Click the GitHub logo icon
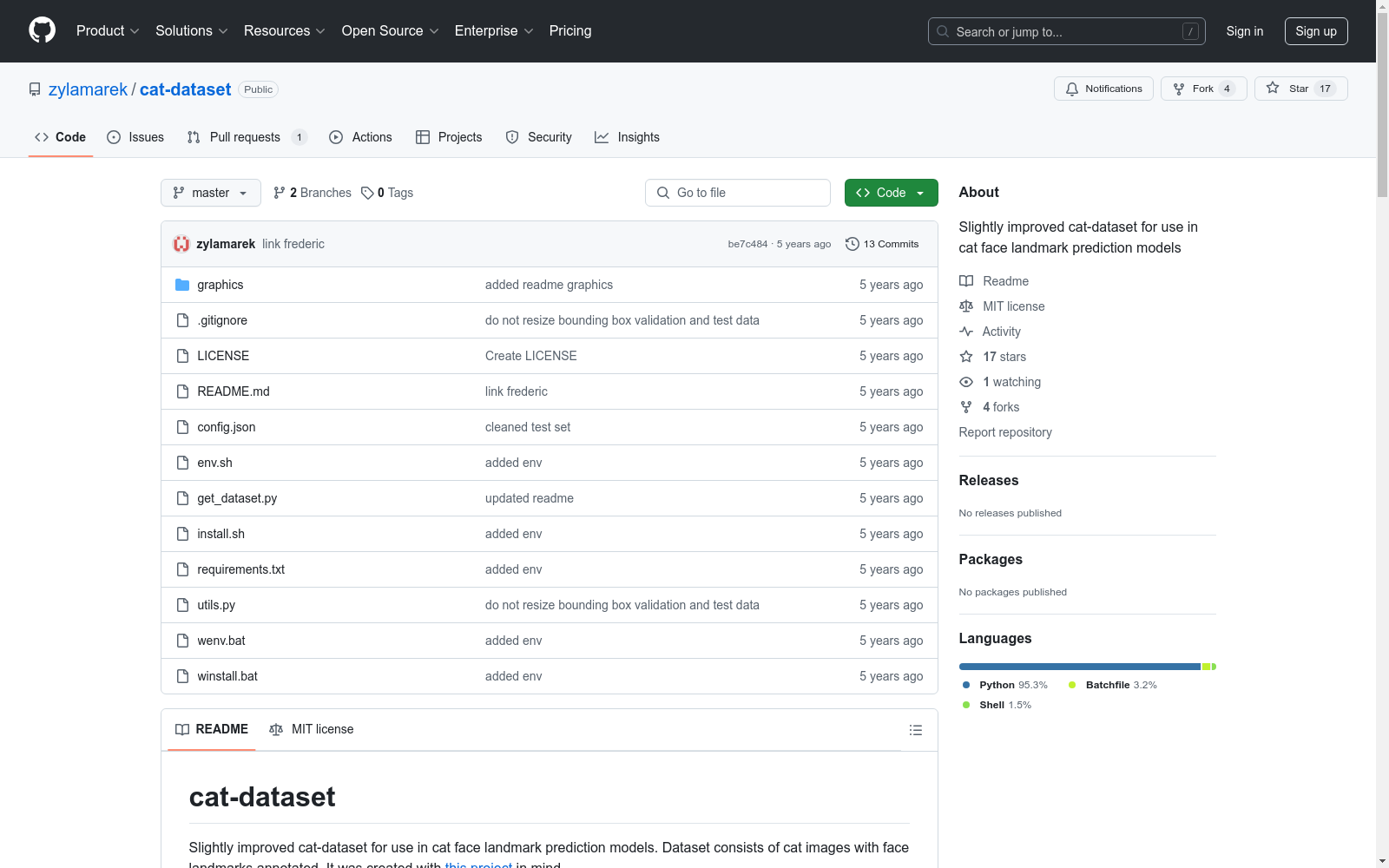The height and width of the screenshot is (868, 1389). click(42, 30)
